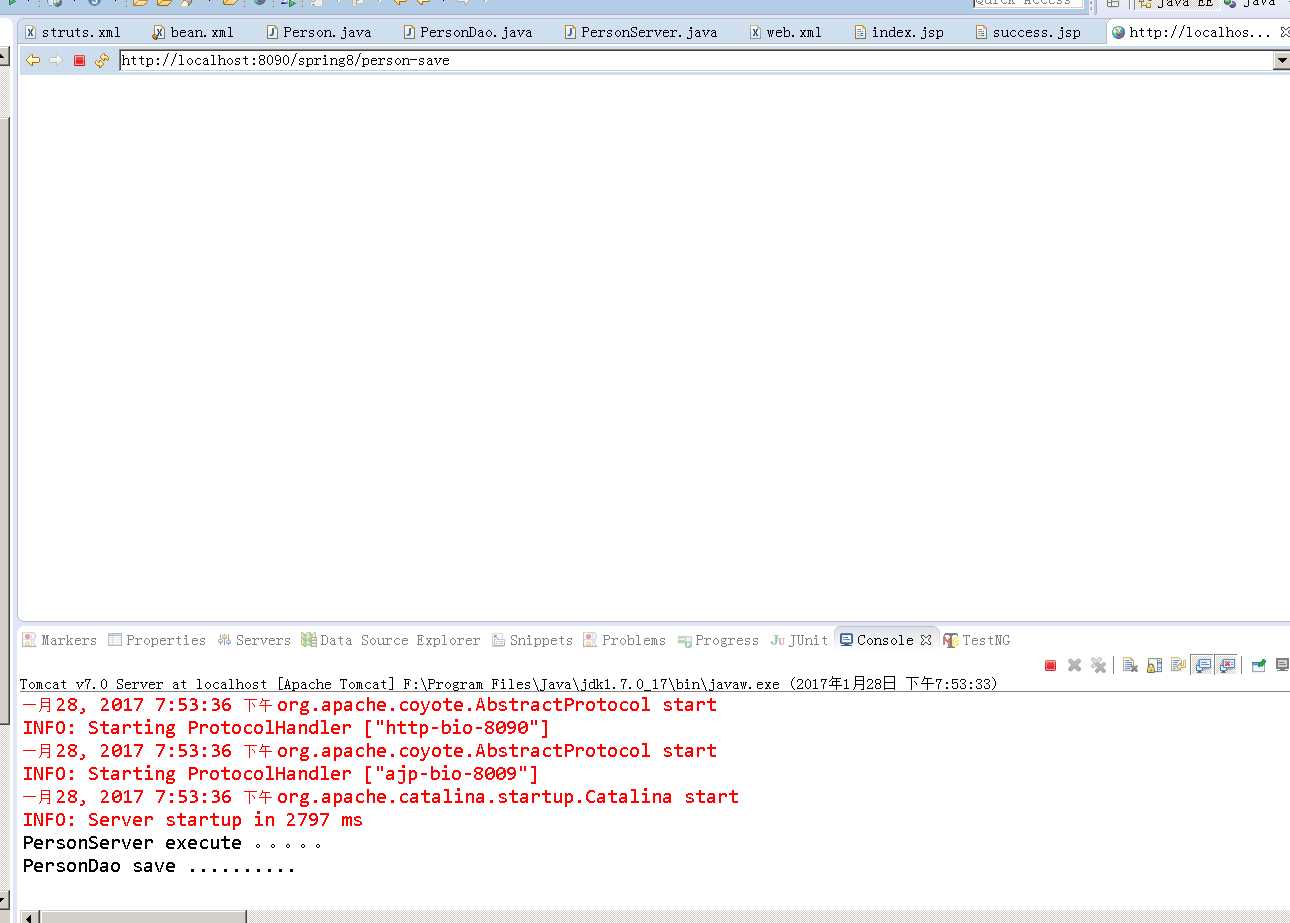Switch to the success.jsp editor tab
The height and width of the screenshot is (923, 1290).
click(x=1027, y=32)
